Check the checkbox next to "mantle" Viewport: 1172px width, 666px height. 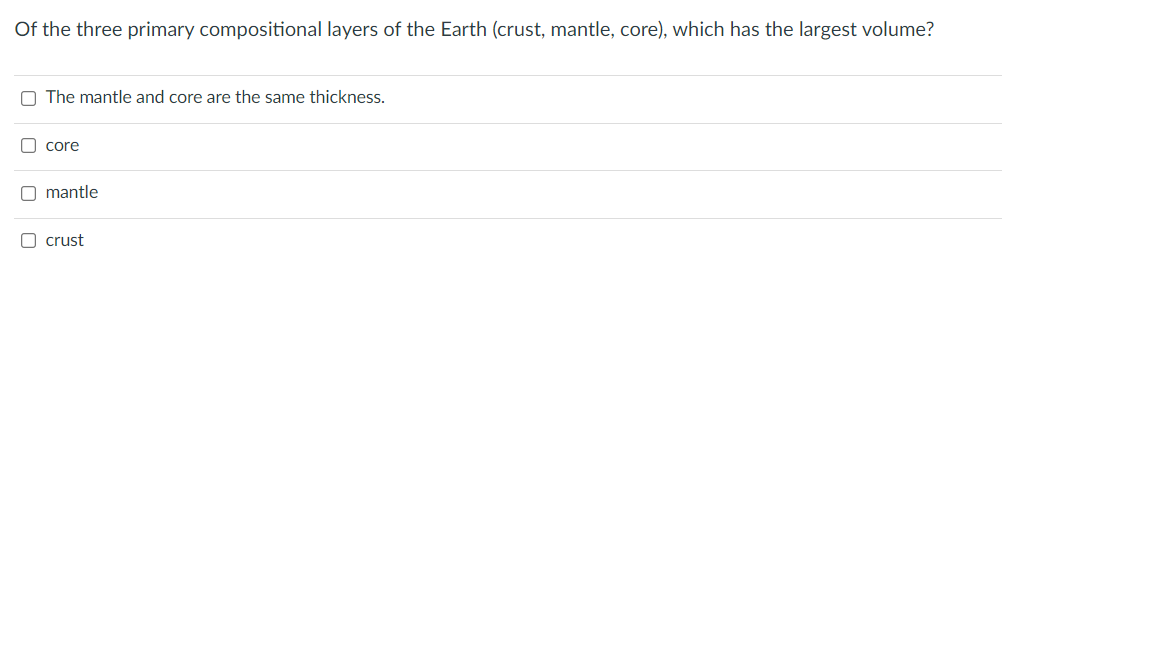[x=28, y=193]
